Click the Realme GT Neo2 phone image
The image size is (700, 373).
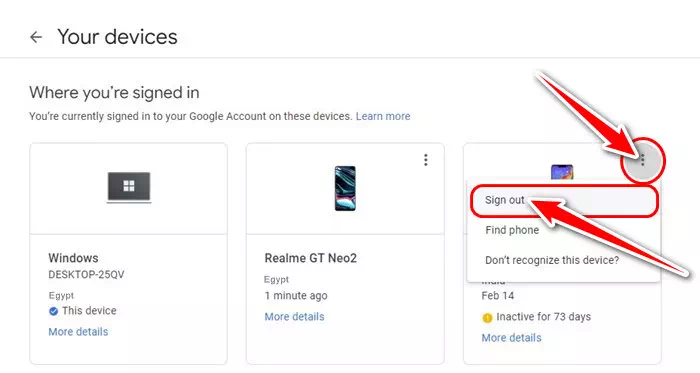(345, 188)
